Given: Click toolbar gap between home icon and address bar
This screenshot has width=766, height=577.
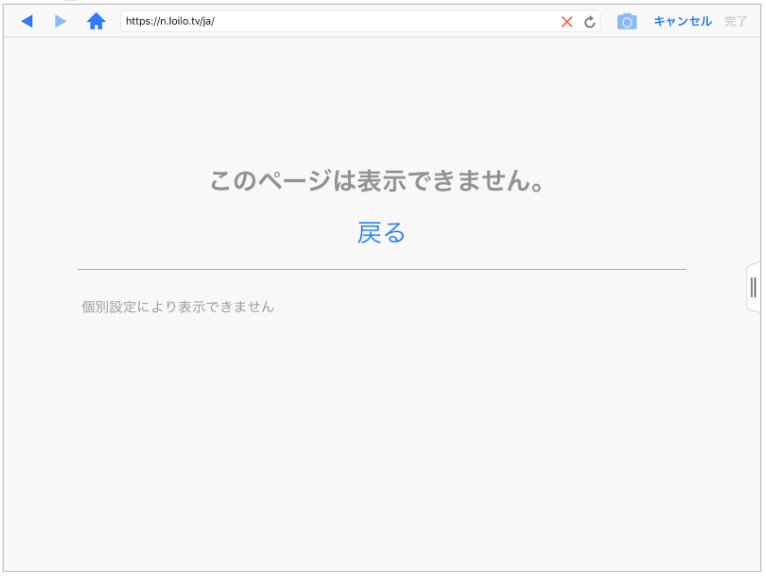Looking at the screenshot, I should coord(114,21).
